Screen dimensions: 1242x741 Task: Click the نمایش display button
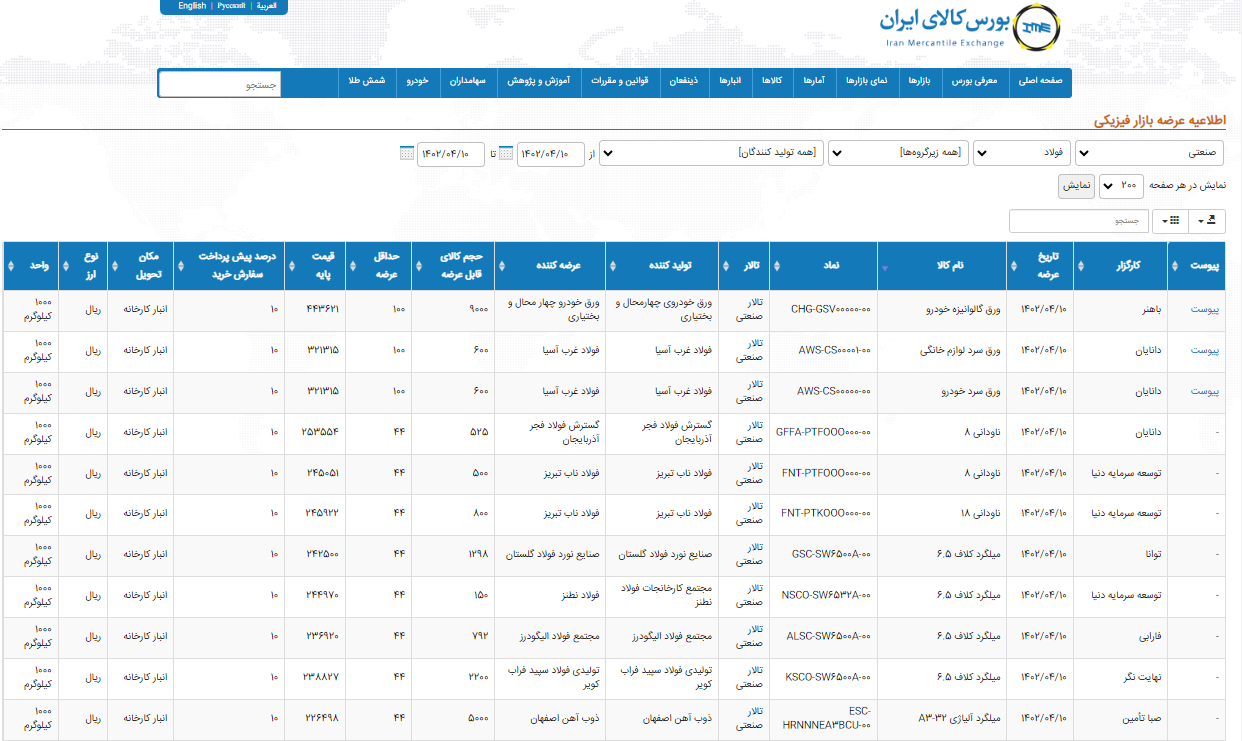click(1077, 186)
